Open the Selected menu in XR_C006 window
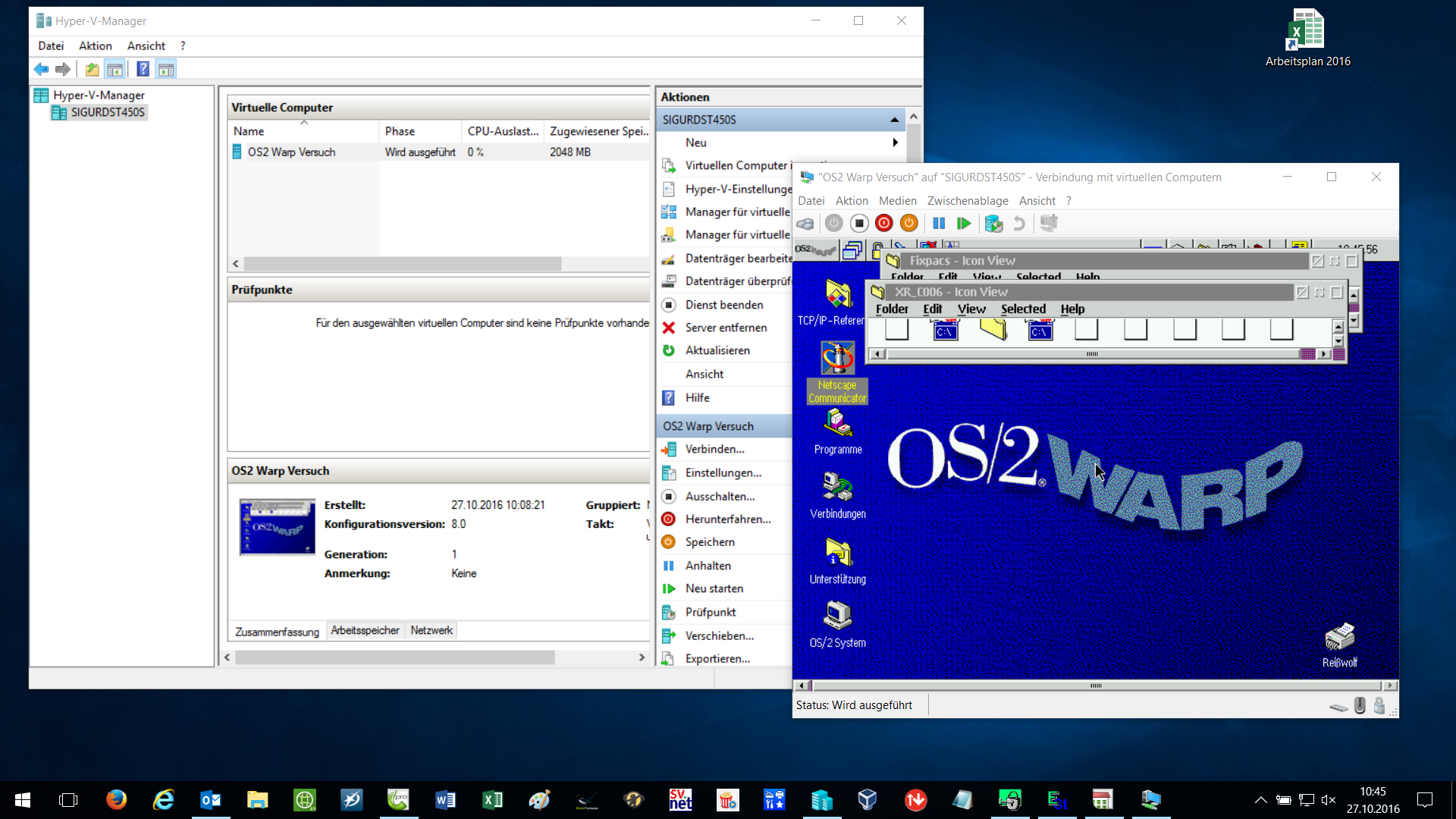Image resolution: width=1456 pixels, height=819 pixels. point(1023,309)
